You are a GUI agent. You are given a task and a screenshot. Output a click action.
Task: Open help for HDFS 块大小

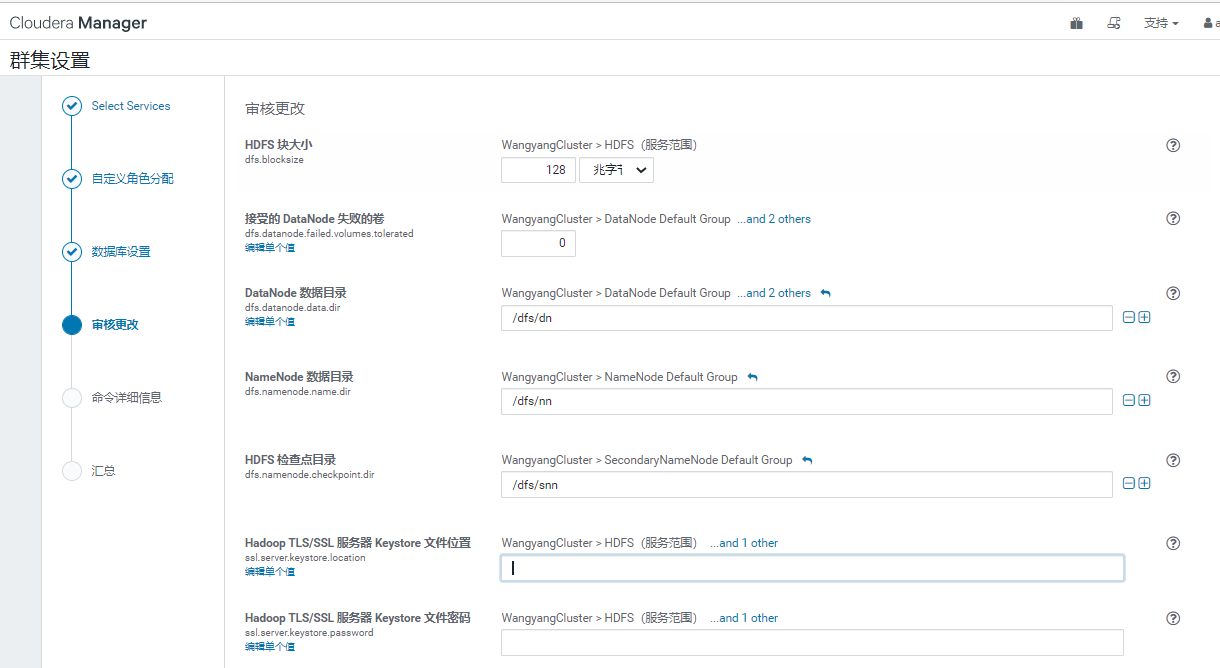click(1174, 145)
